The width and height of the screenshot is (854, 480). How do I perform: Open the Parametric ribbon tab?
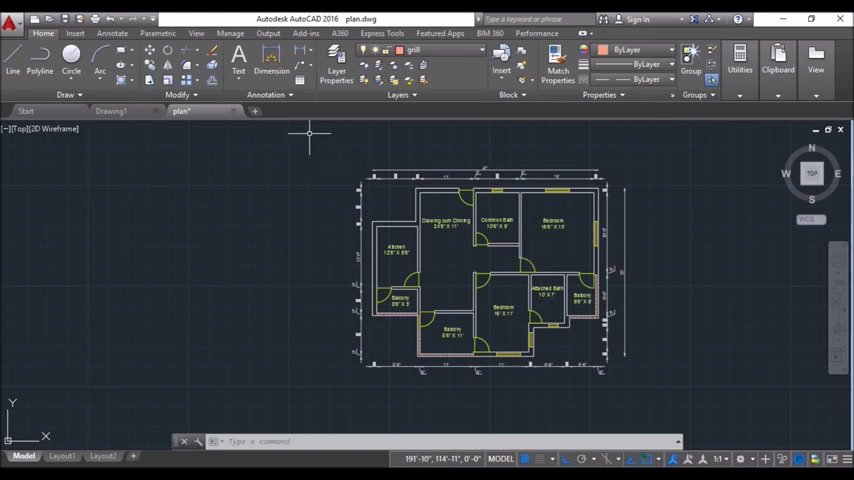pos(158,33)
